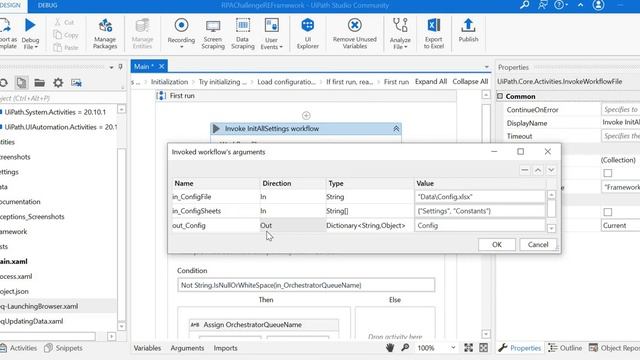640x360 pixels.
Task: Select LaunchingBrowser.xaml in project tree
Action: (39, 306)
